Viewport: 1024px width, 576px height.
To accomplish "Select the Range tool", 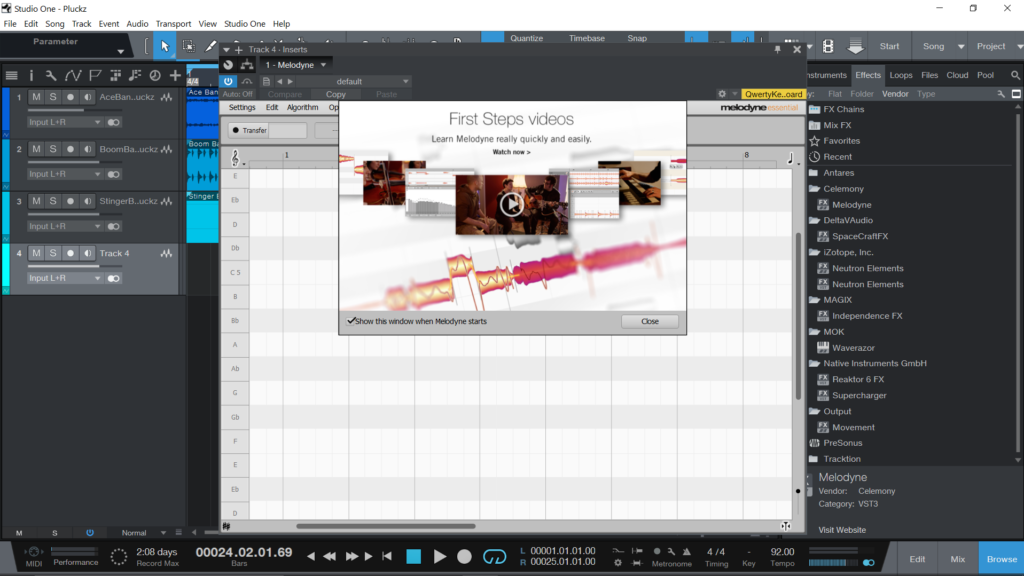I will click(188, 46).
